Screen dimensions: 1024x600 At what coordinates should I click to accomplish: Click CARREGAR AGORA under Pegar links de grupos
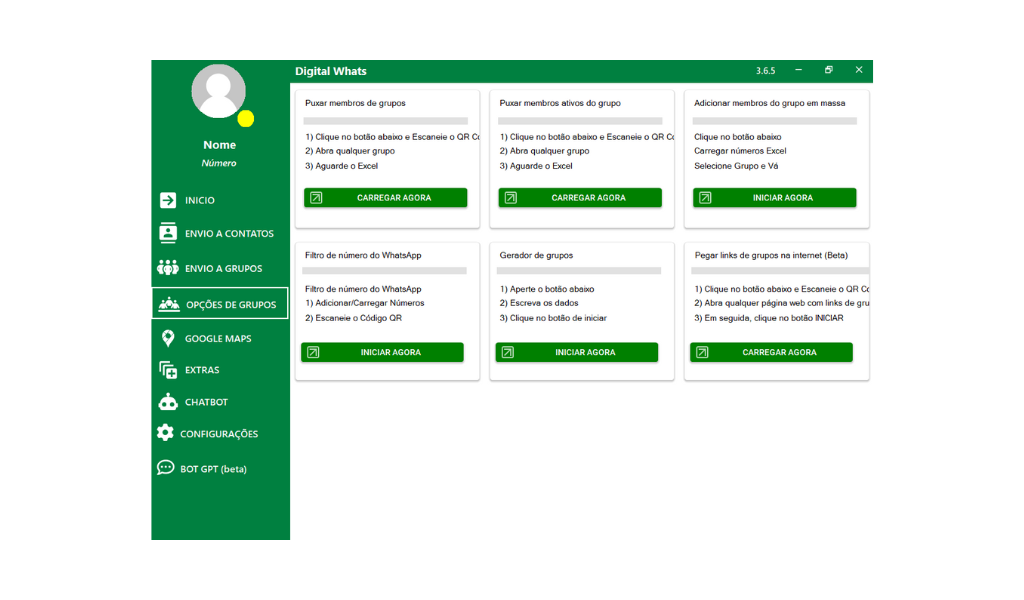pyautogui.click(x=771, y=352)
